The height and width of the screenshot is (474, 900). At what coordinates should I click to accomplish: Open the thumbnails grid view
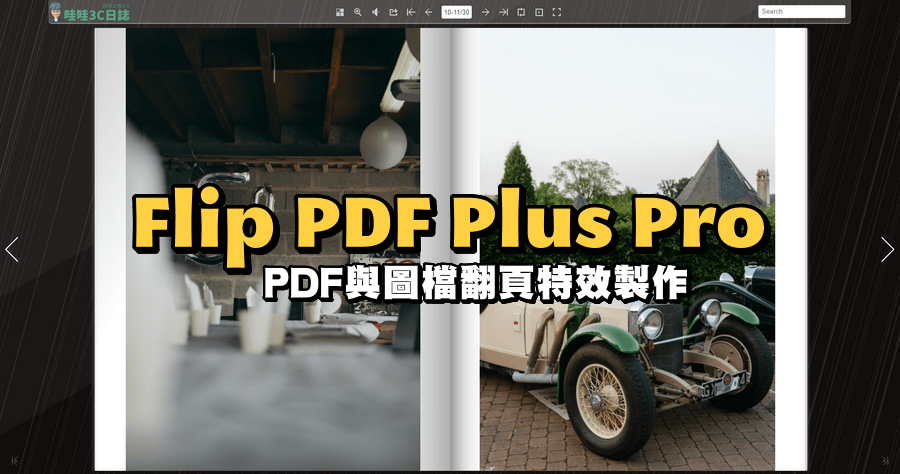(340, 12)
